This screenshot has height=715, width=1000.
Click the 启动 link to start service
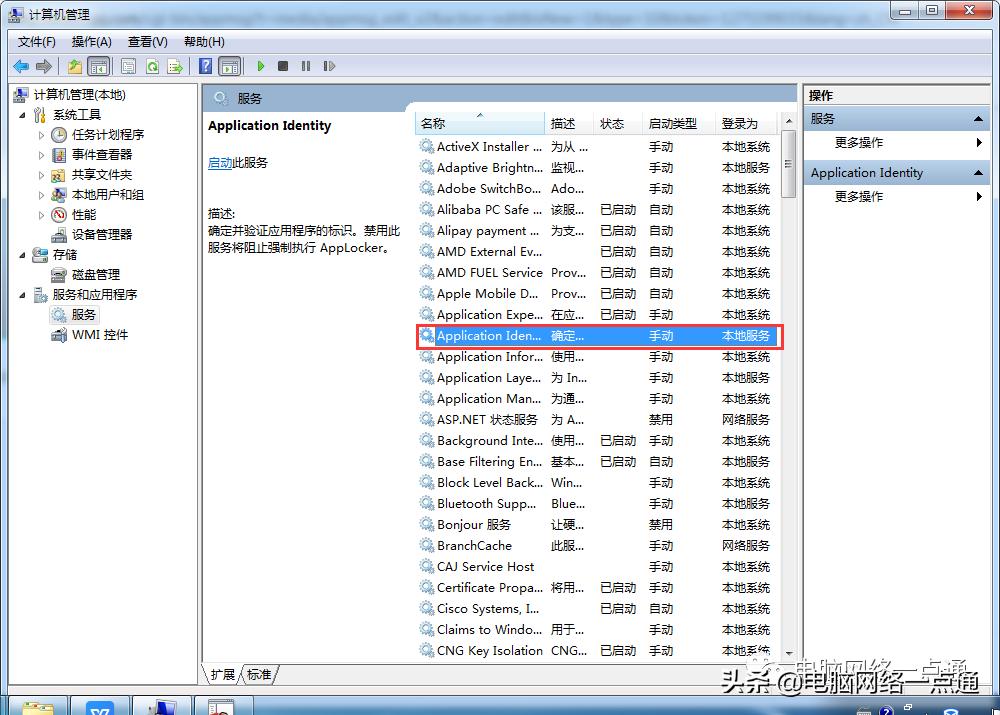220,163
